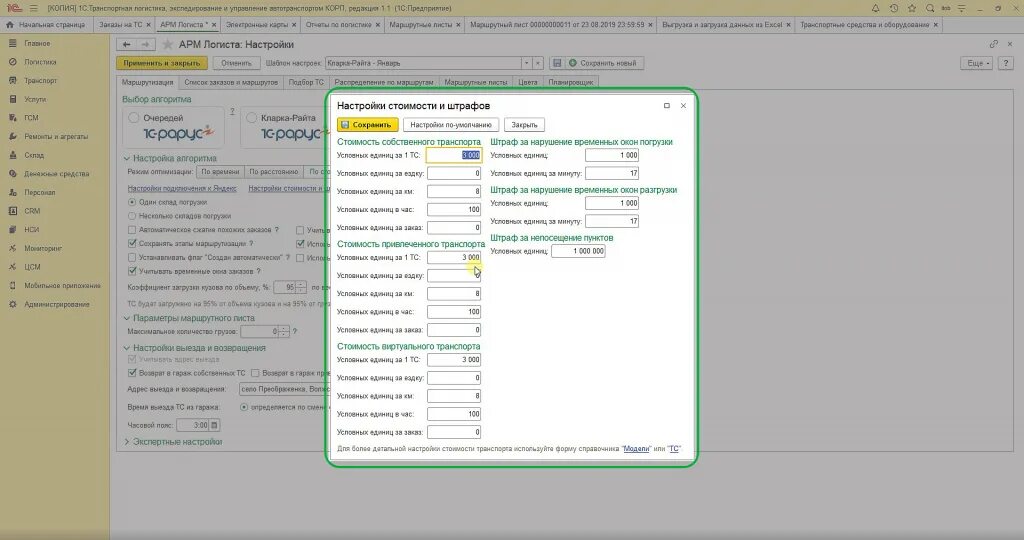Open Шаблон настроек dropdown arrow
1024x540 pixels.
pyautogui.click(x=526, y=63)
